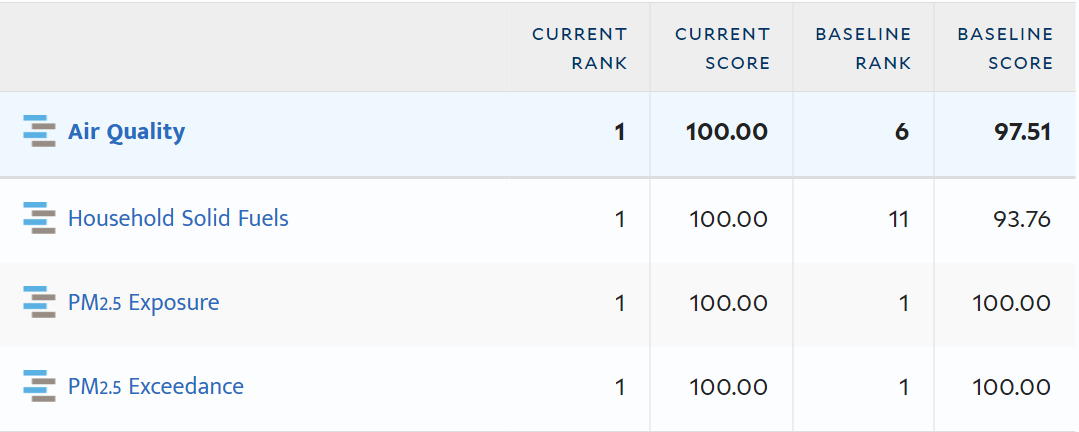
Task: Click PM2.5 Exposure baseline score cell
Action: [1011, 302]
